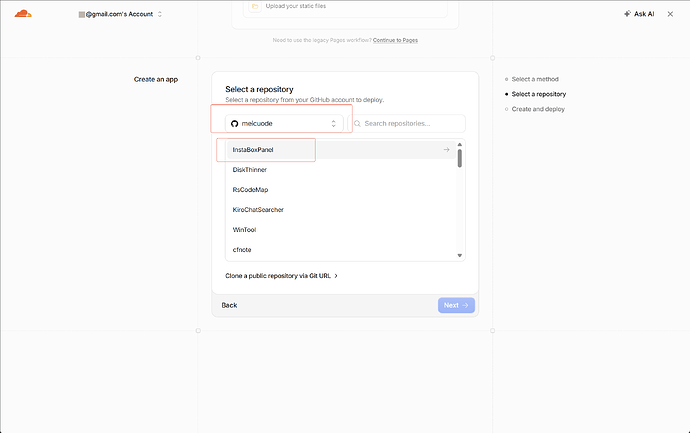Click the scroll down arrow in repository list

point(460,255)
